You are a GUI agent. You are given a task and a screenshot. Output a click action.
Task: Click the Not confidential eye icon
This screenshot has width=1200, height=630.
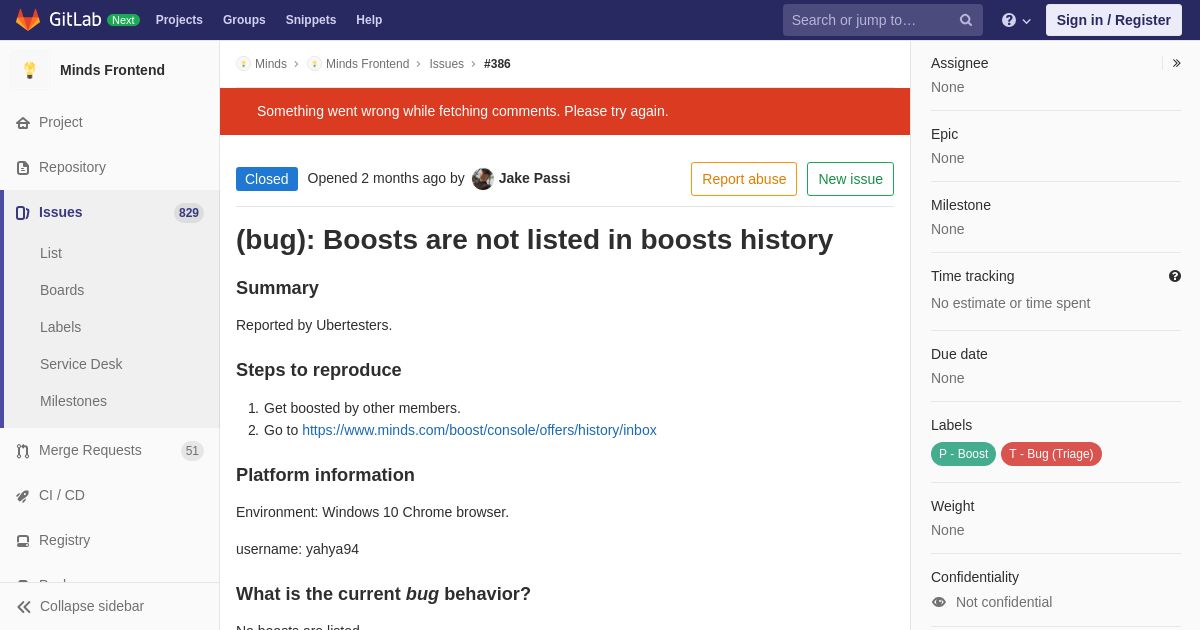[x=939, y=602]
